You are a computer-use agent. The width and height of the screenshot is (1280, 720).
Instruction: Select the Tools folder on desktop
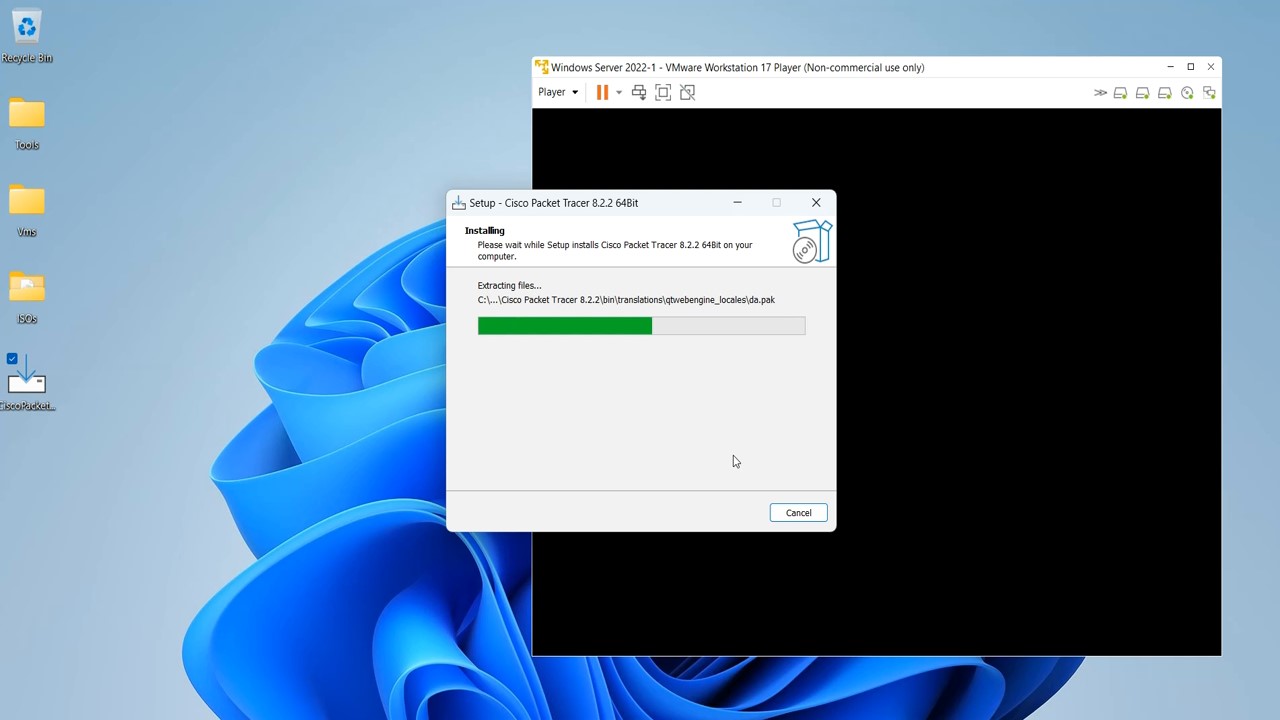pyautogui.click(x=27, y=124)
